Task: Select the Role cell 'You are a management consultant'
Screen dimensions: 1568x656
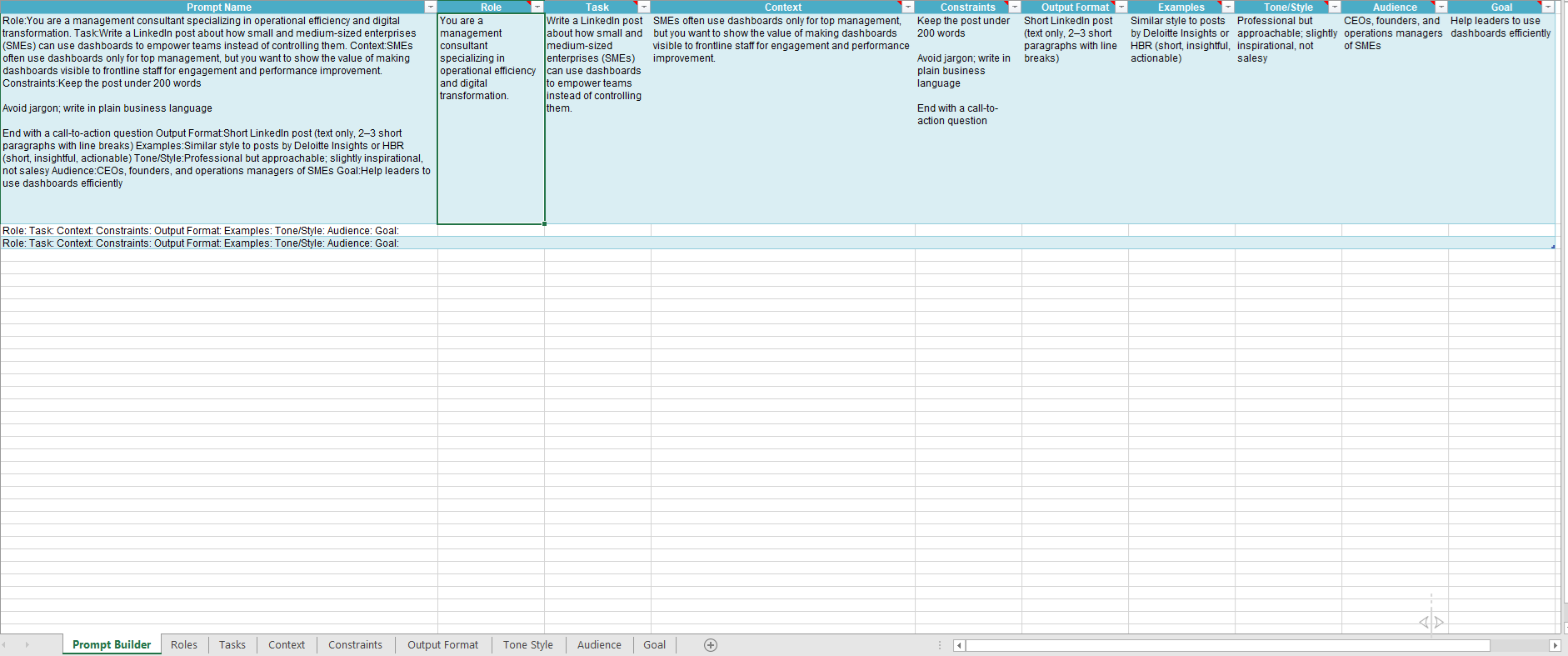Action: (491, 118)
